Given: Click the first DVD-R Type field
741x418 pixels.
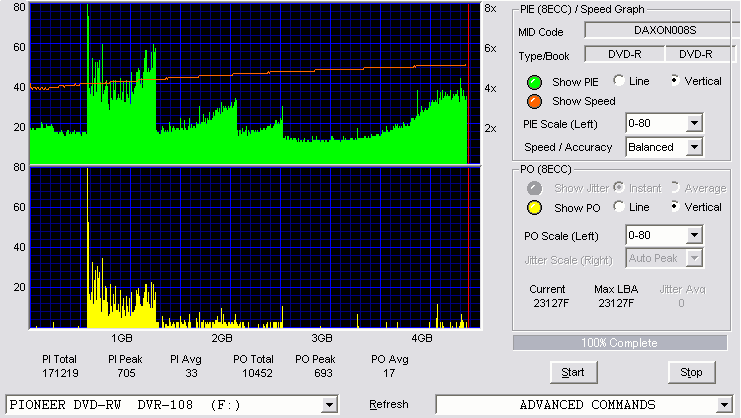Looking at the screenshot, I should pyautogui.click(x=624, y=54).
